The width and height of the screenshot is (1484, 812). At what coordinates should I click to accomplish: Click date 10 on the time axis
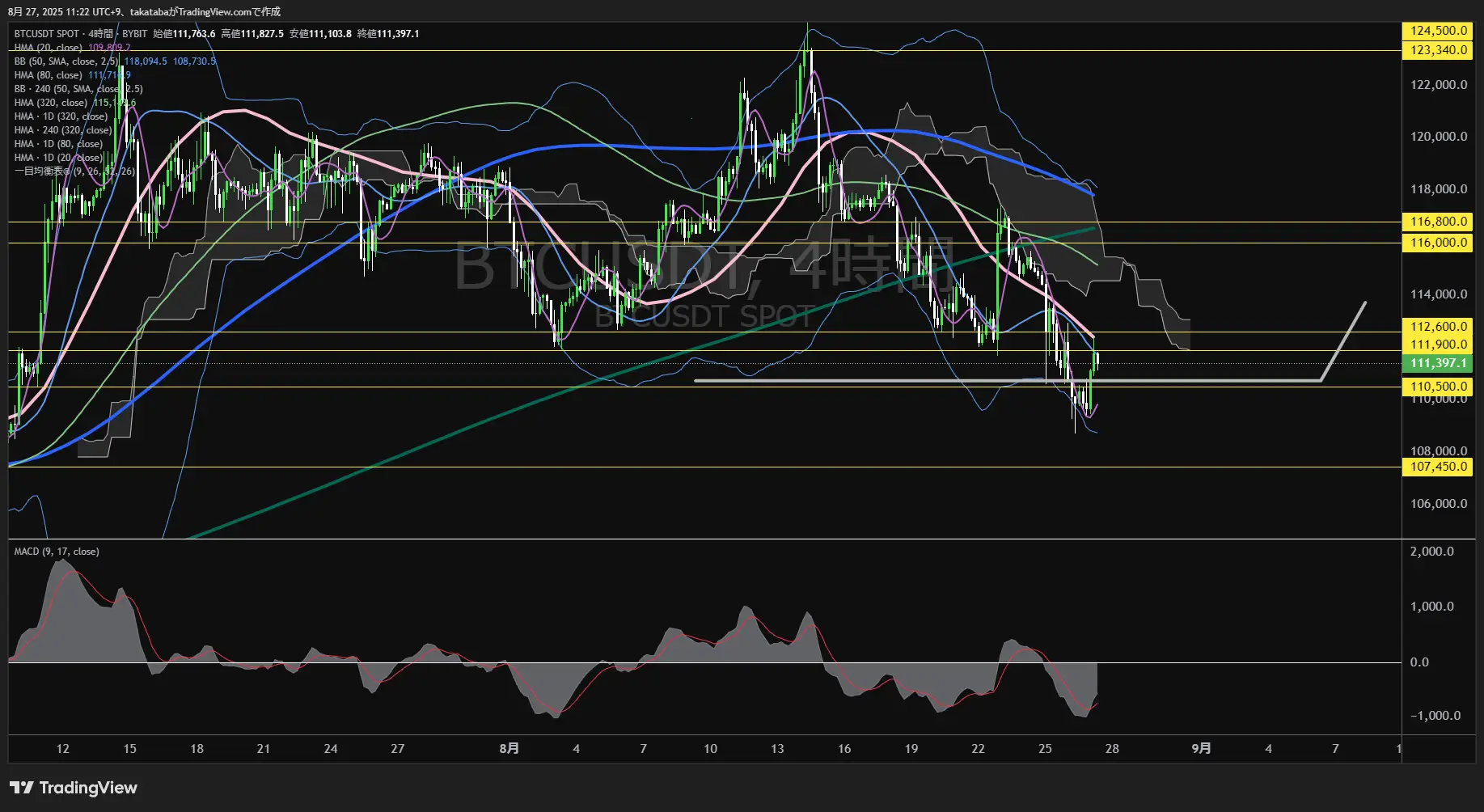click(710, 749)
